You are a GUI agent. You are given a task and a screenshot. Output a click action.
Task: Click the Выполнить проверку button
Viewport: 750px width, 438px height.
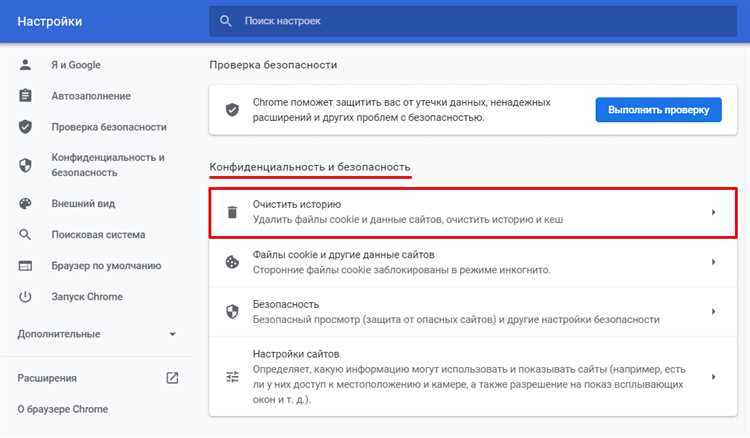click(659, 110)
